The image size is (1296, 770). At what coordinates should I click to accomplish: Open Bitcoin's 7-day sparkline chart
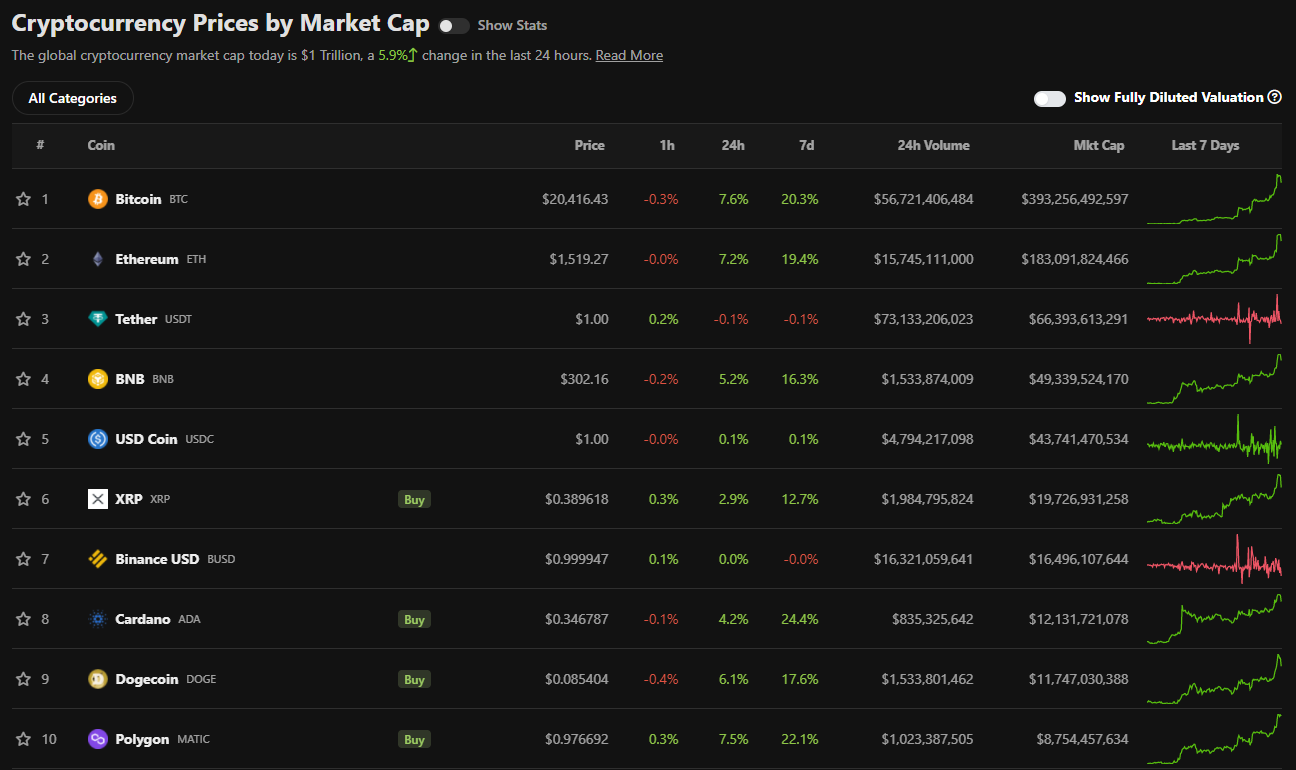pos(1214,199)
